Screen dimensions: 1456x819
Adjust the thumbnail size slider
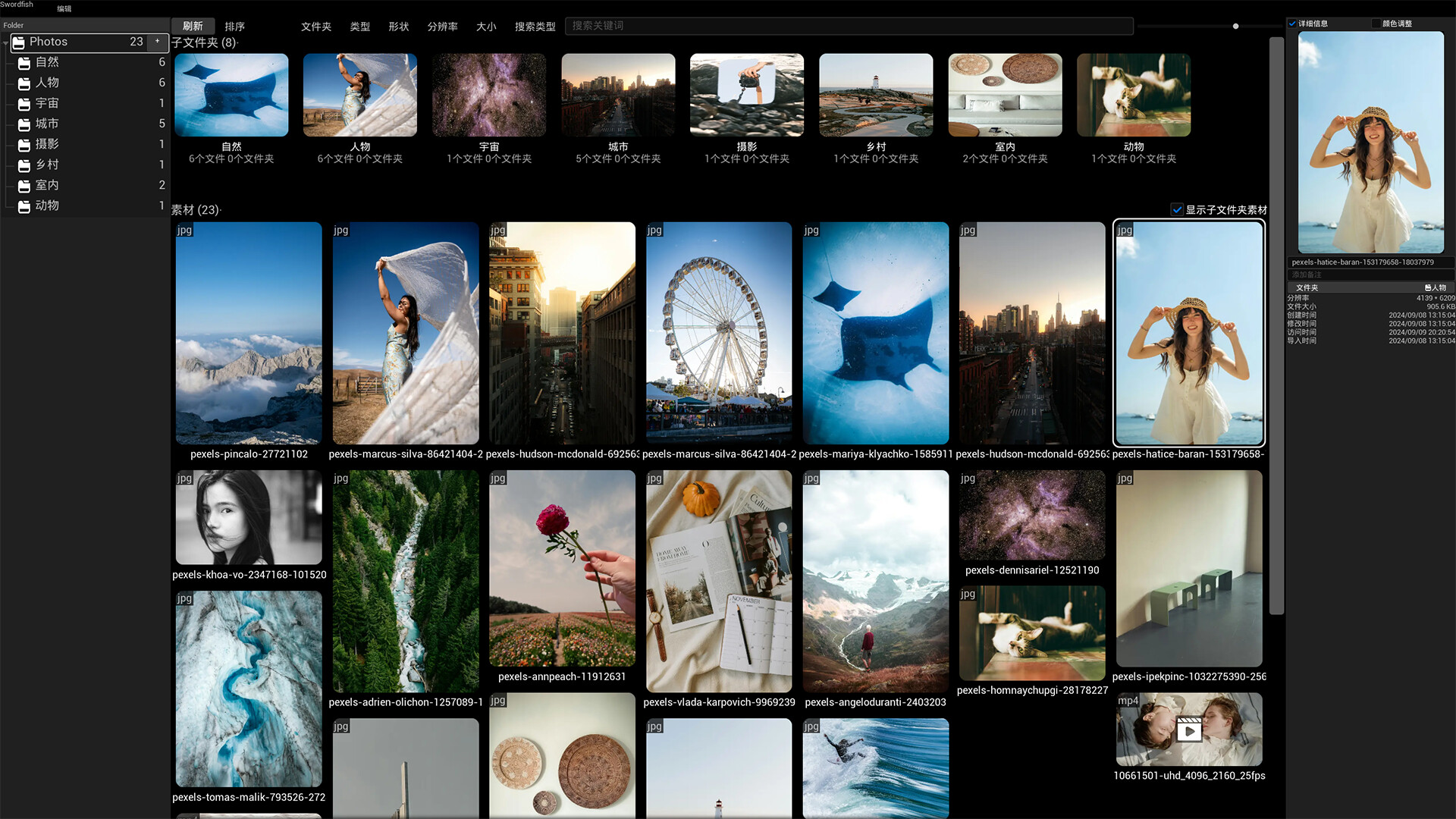click(1236, 26)
